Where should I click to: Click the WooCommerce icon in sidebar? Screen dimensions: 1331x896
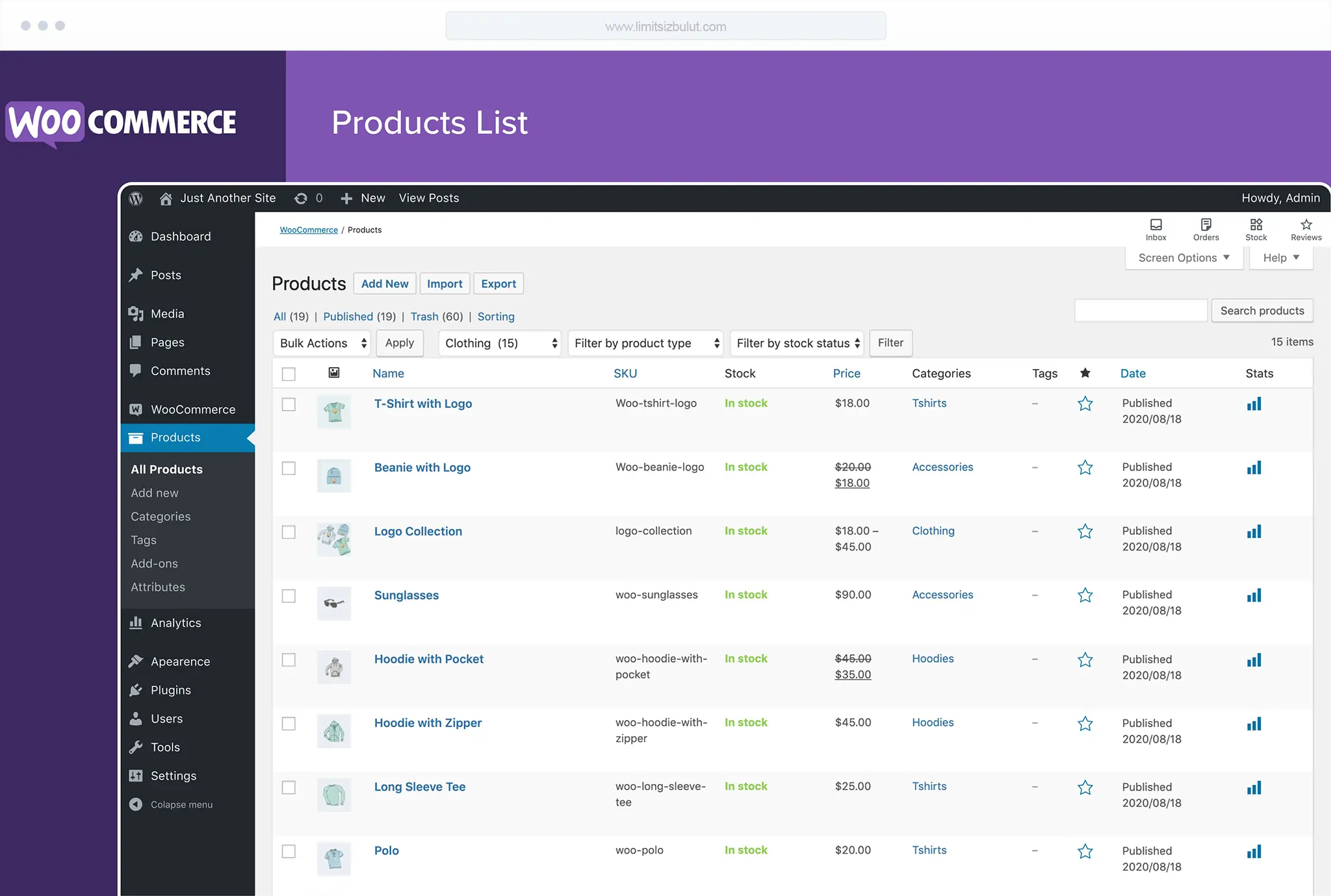[x=136, y=409]
